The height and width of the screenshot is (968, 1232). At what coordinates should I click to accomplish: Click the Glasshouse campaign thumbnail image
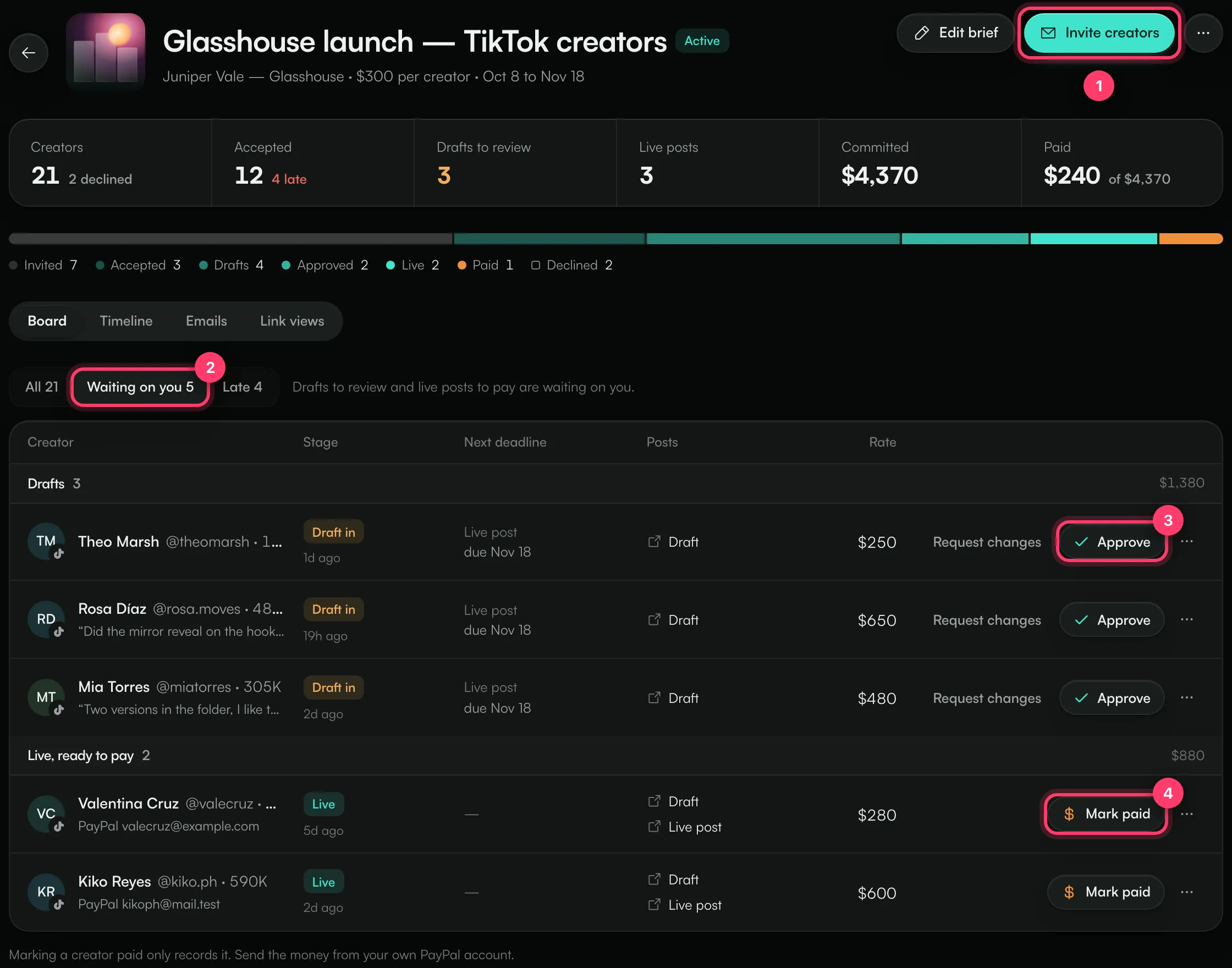[106, 52]
